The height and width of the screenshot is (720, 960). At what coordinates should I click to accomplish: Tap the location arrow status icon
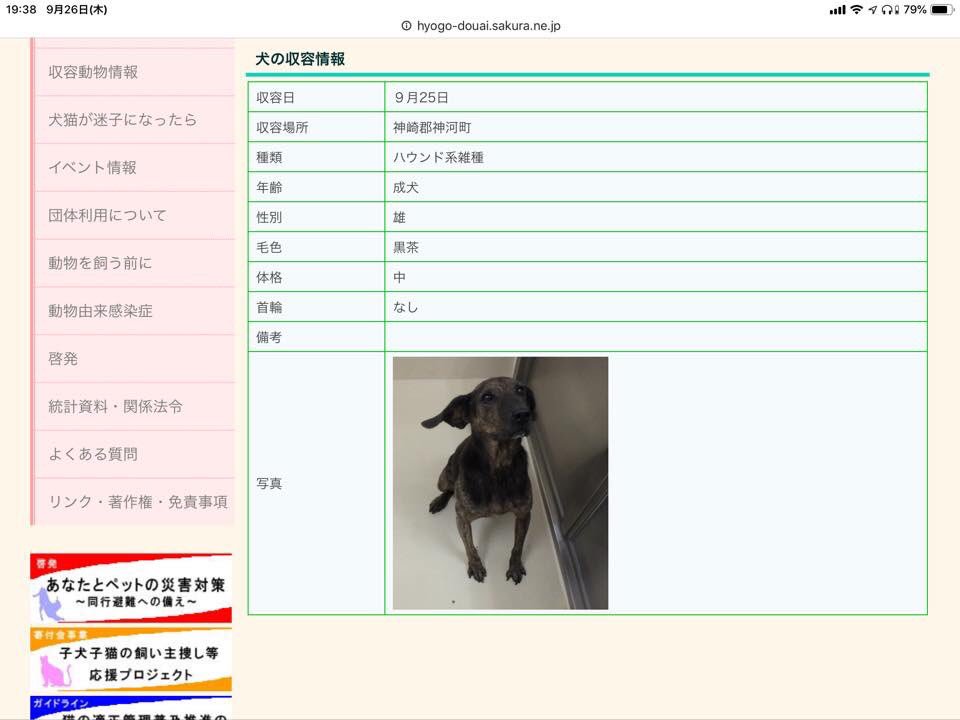pos(872,10)
